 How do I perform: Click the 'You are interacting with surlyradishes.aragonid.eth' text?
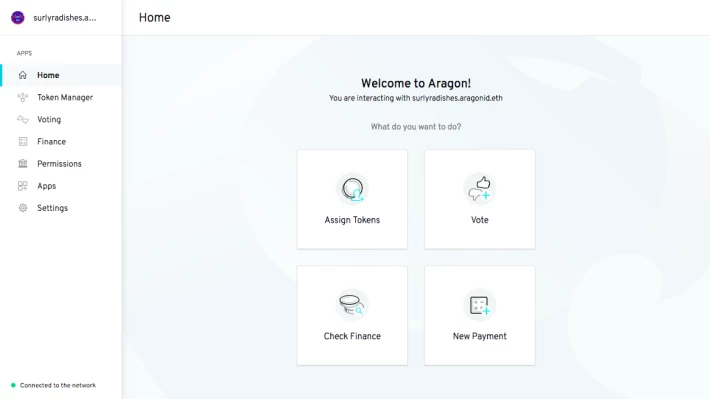click(416, 98)
